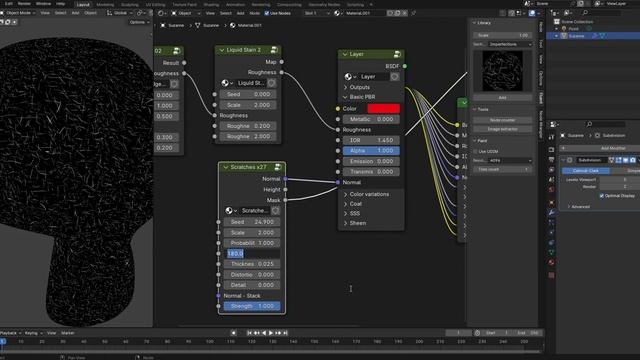Open the Node menu in node editor header

[x=254, y=13]
